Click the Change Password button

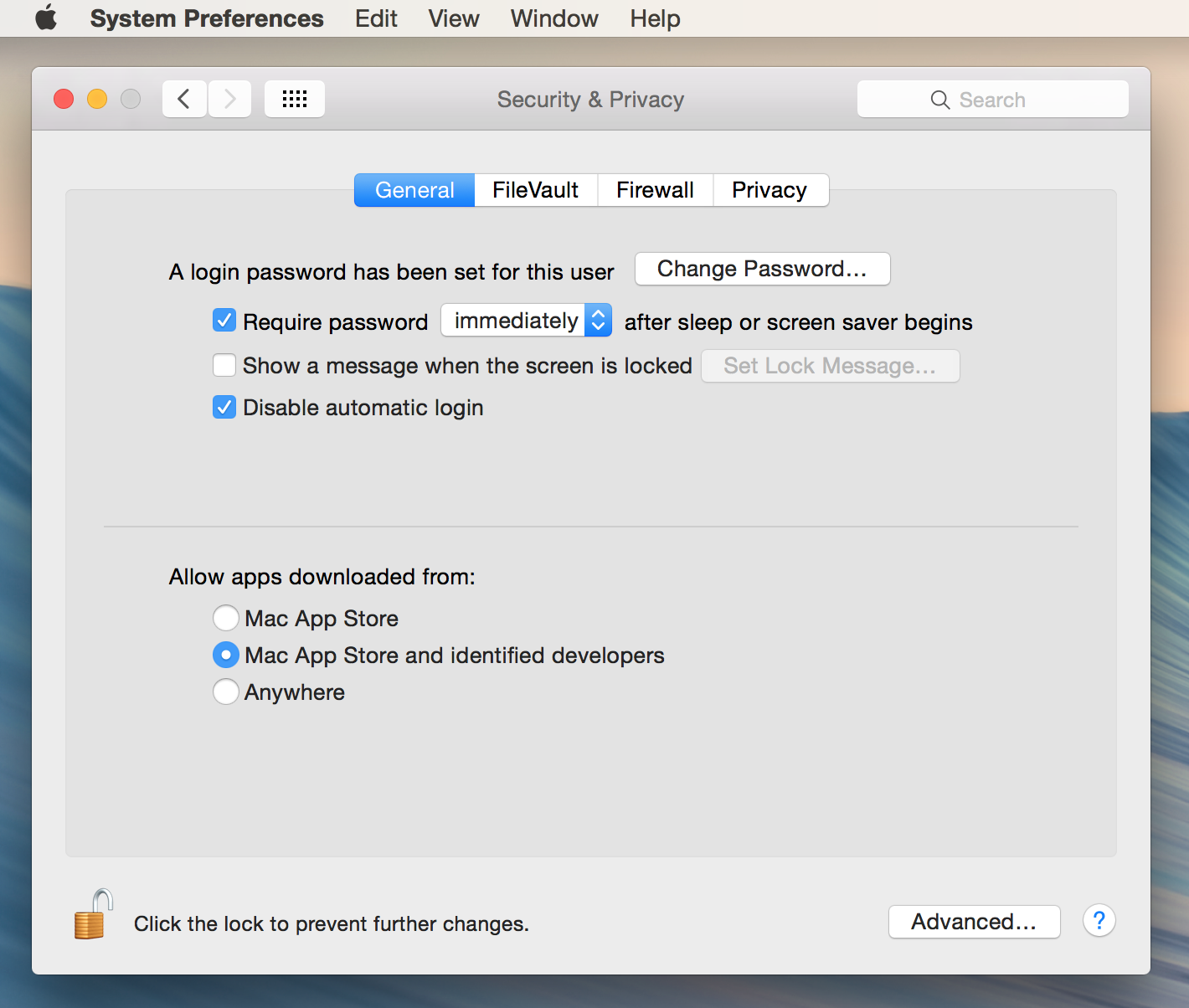(762, 269)
